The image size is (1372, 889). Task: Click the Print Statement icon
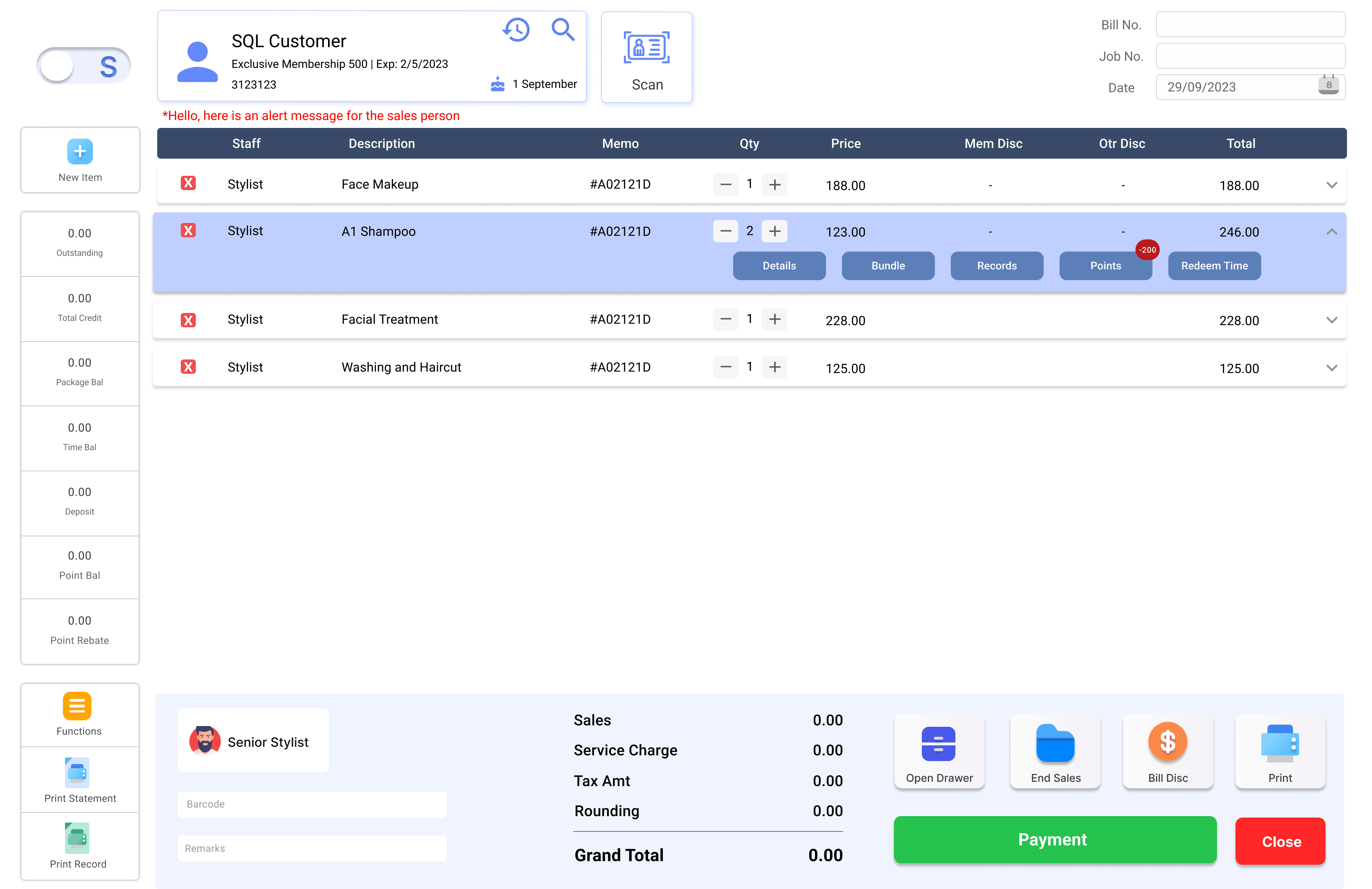[77, 773]
